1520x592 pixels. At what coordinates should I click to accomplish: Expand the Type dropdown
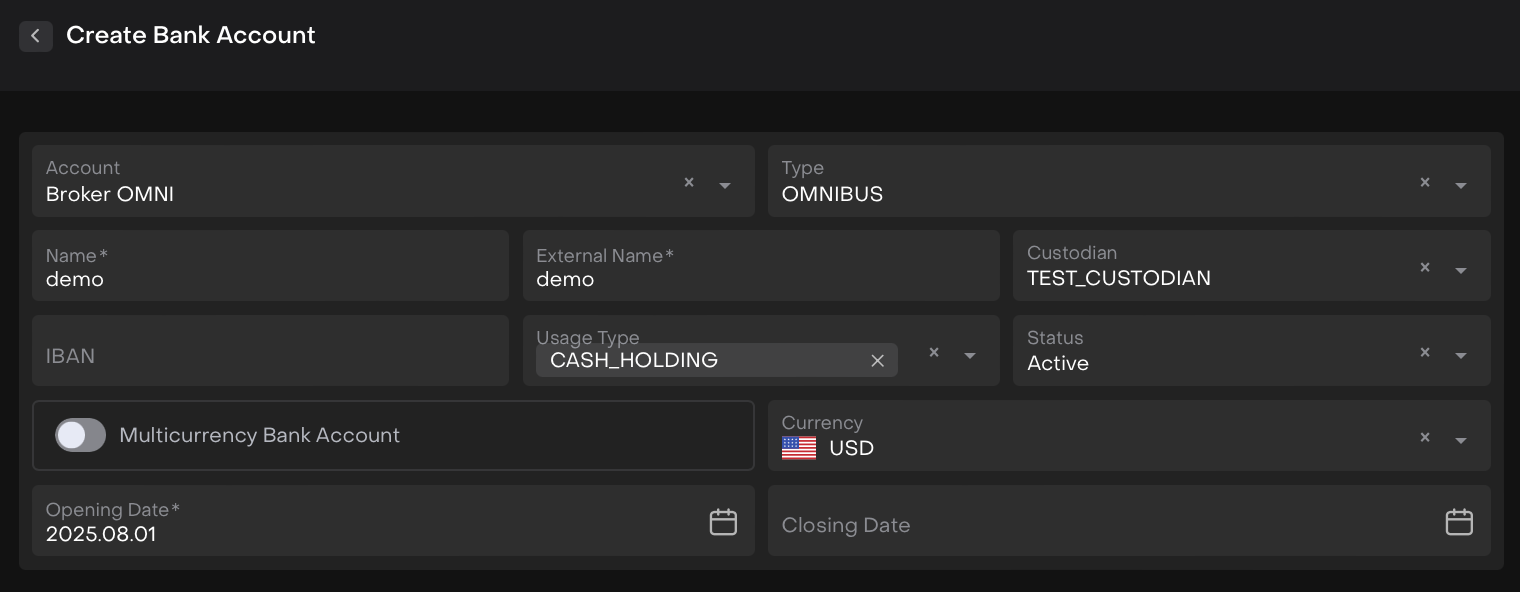1461,185
